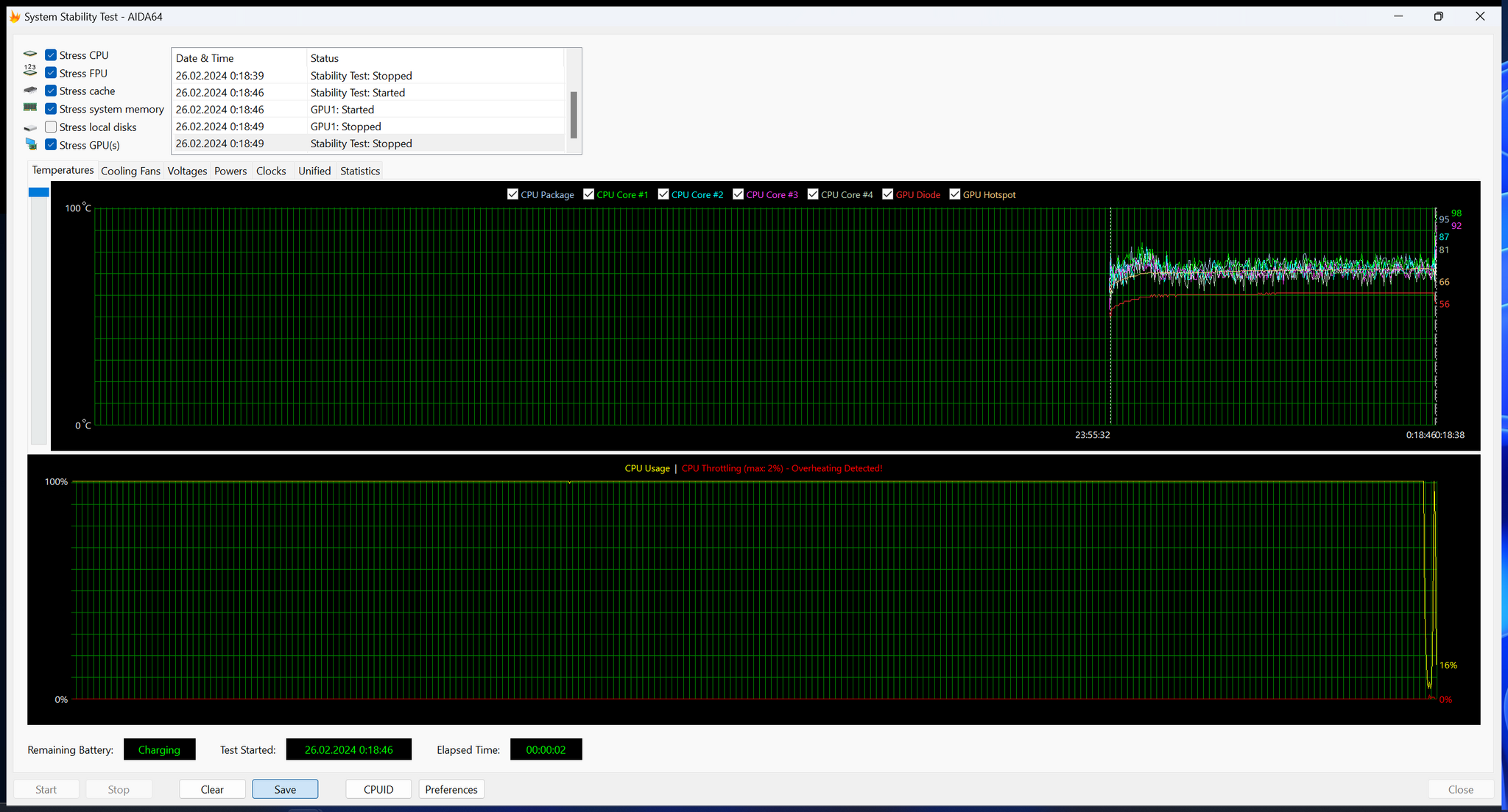The image size is (1508, 812).
Task: Click the 123 FPU icon
Action: pos(30,71)
